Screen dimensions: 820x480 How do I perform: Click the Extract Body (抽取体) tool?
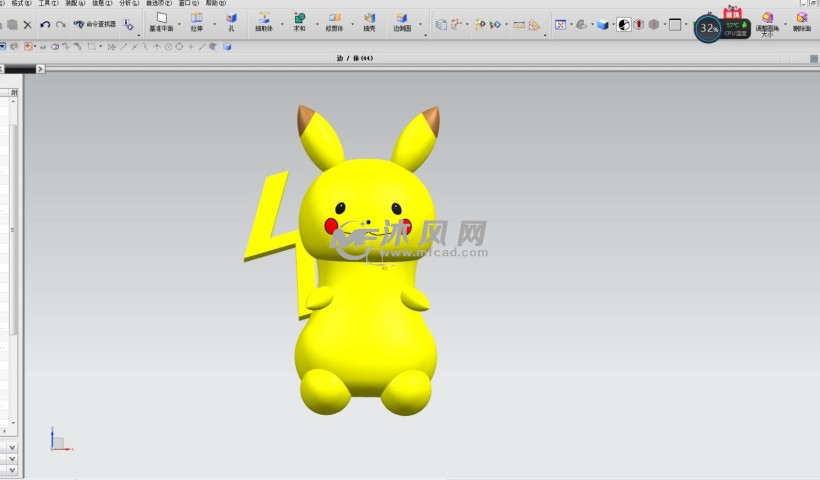coord(264,22)
